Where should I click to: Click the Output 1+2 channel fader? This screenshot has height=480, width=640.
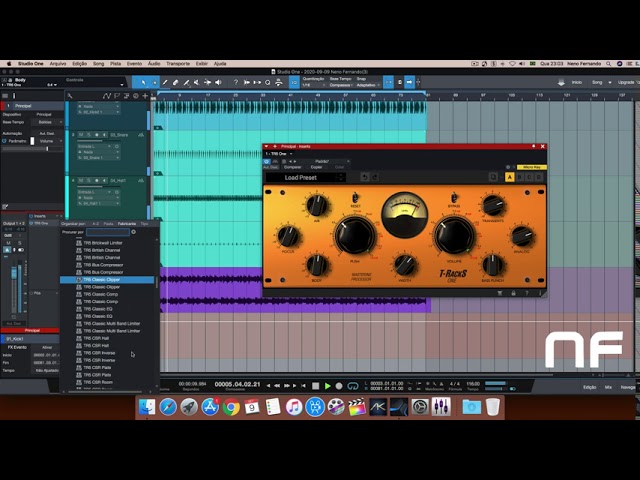coord(14,273)
